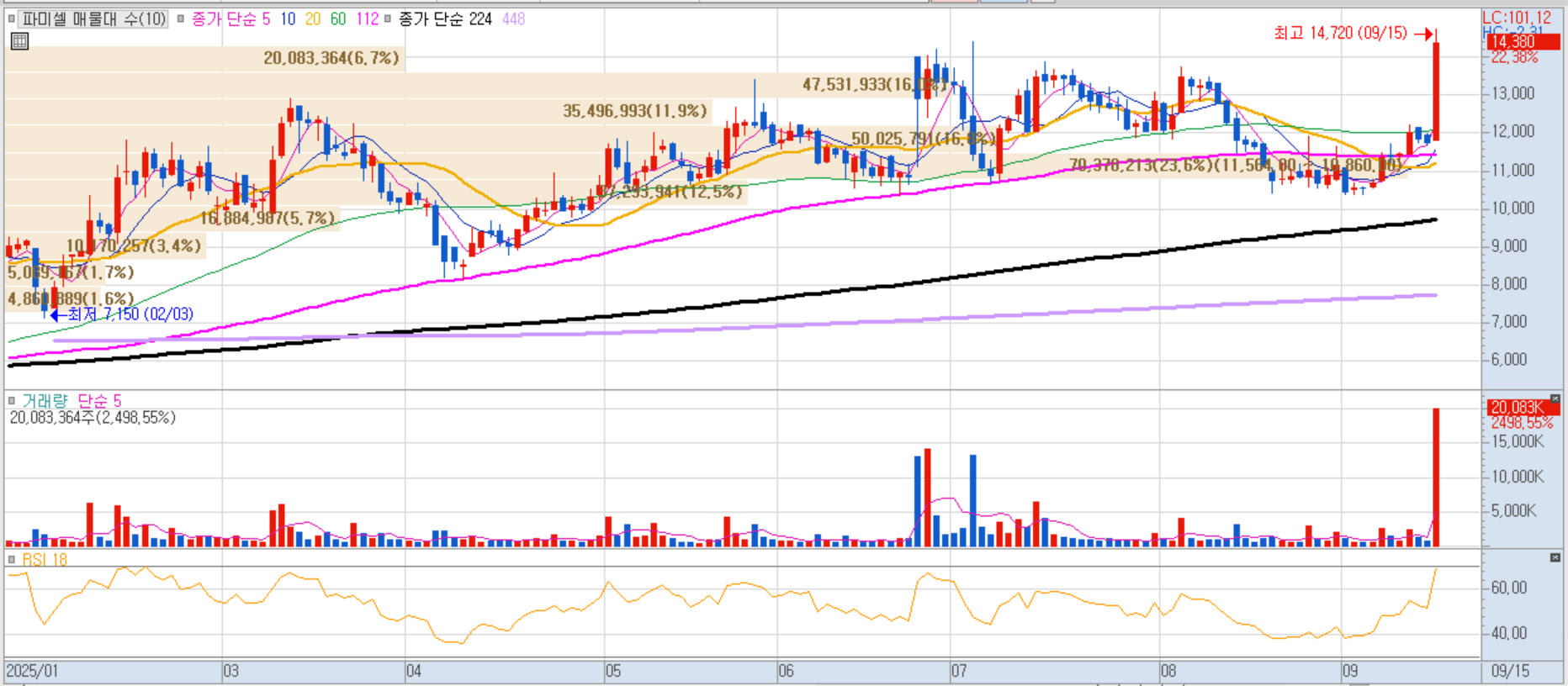Viewport: 1568px width, 686px height.
Task: Select the orange 20-day moving average label
Action: point(313,18)
